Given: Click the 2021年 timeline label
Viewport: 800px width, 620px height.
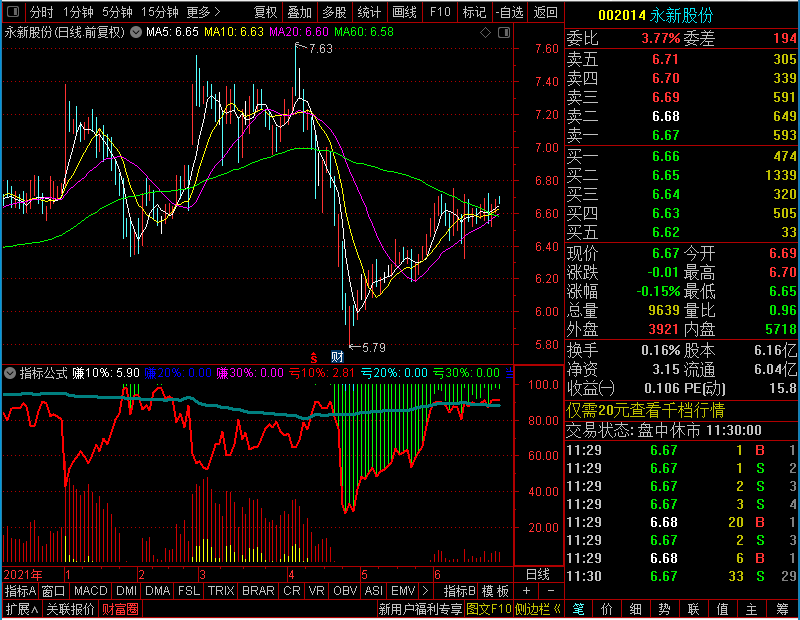Looking at the screenshot, I should point(23,575).
